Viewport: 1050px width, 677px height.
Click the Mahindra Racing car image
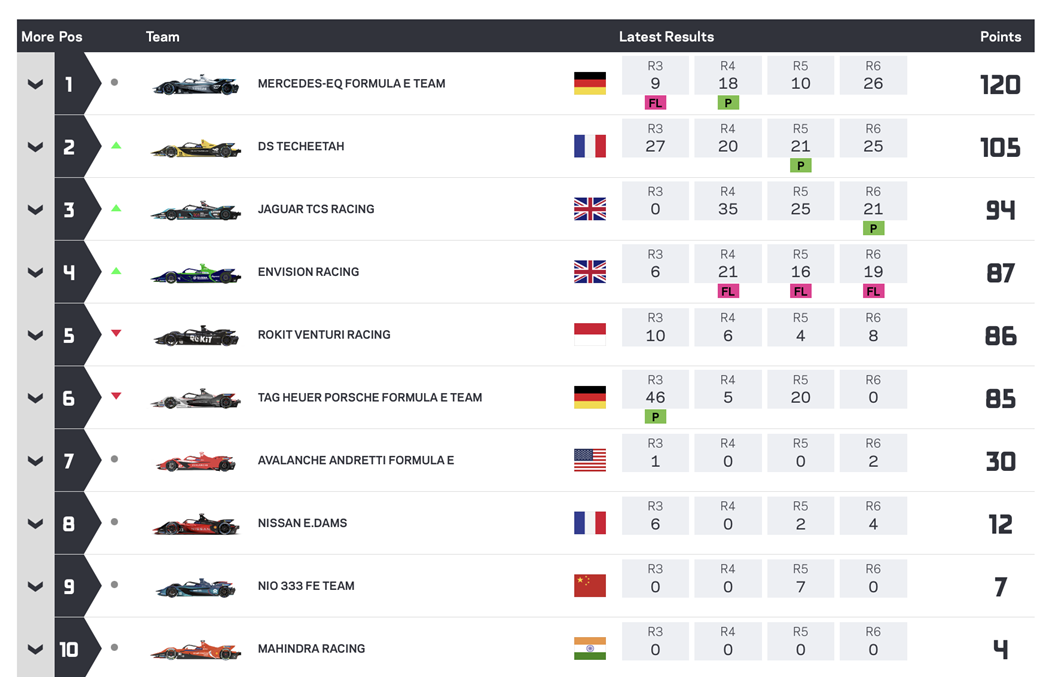pyautogui.click(x=196, y=649)
